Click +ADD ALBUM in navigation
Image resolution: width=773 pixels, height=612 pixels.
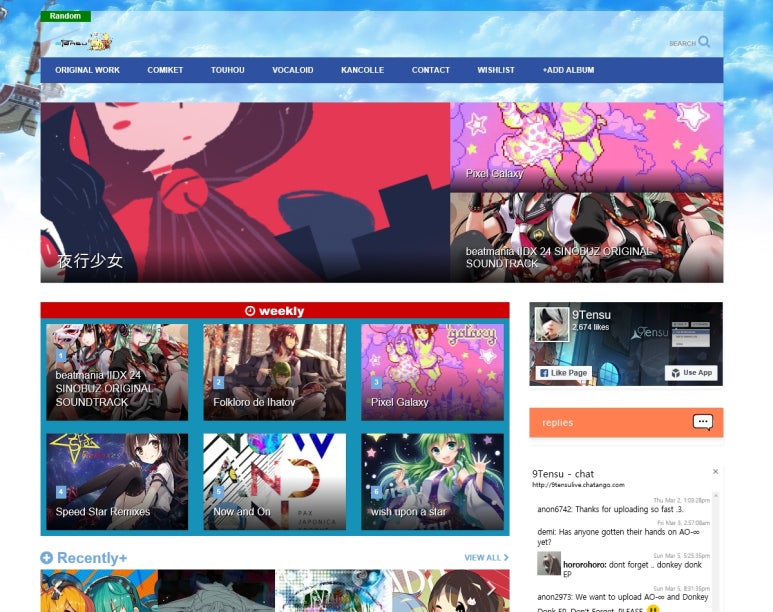point(568,70)
